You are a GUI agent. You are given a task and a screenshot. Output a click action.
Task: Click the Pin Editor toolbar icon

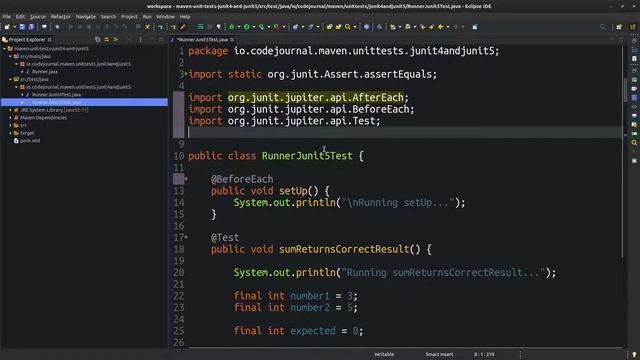475,27
